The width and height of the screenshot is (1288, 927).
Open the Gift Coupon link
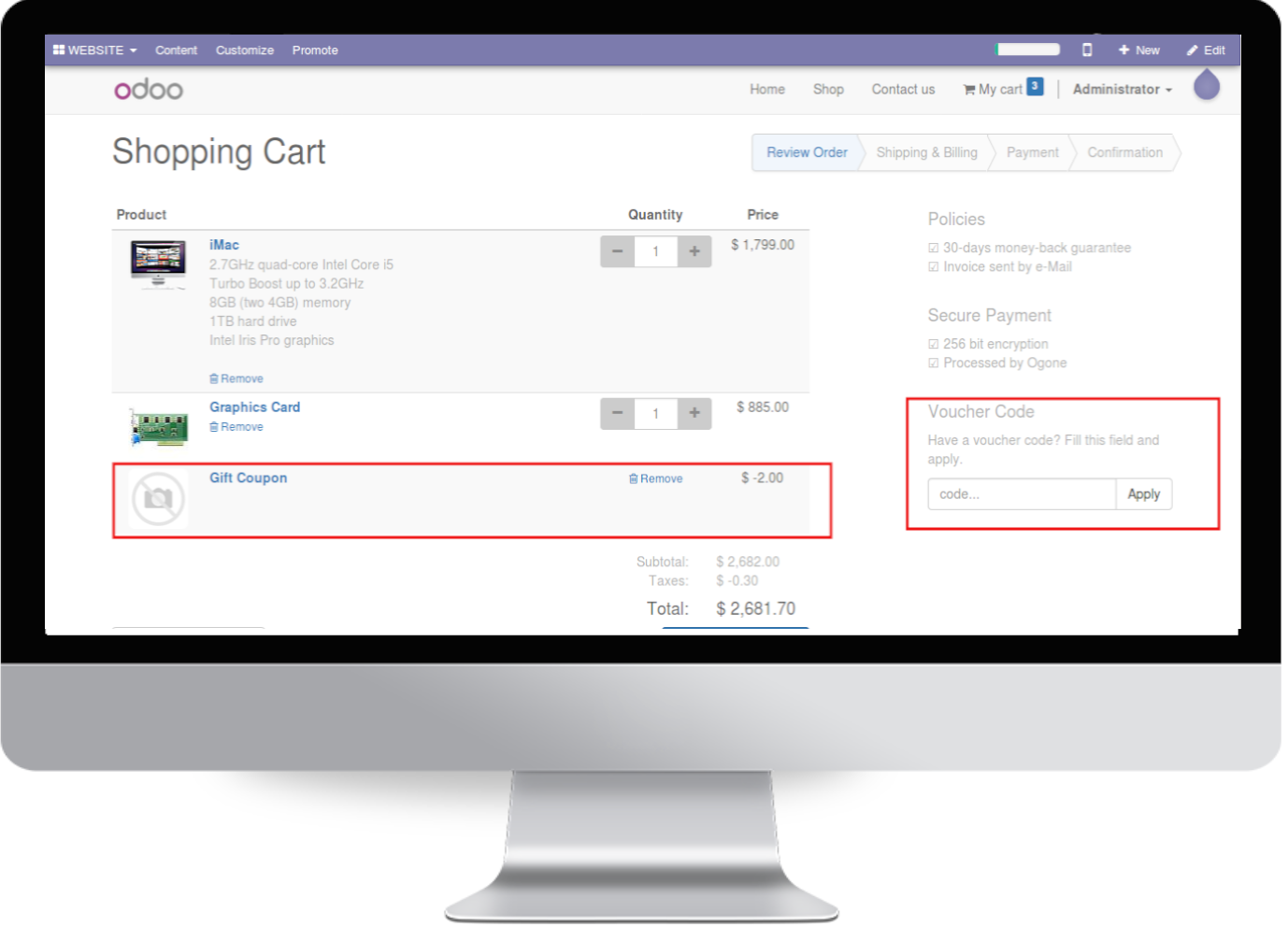pos(248,478)
